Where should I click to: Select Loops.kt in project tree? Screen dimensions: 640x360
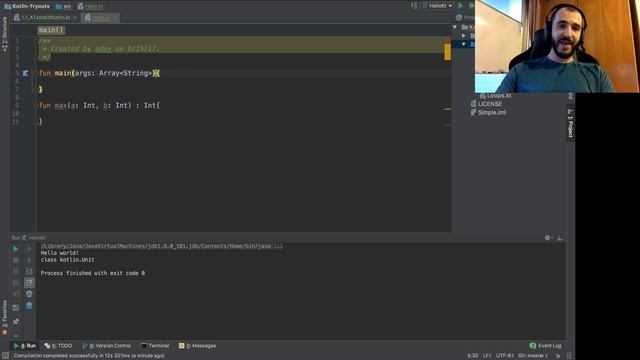point(495,96)
